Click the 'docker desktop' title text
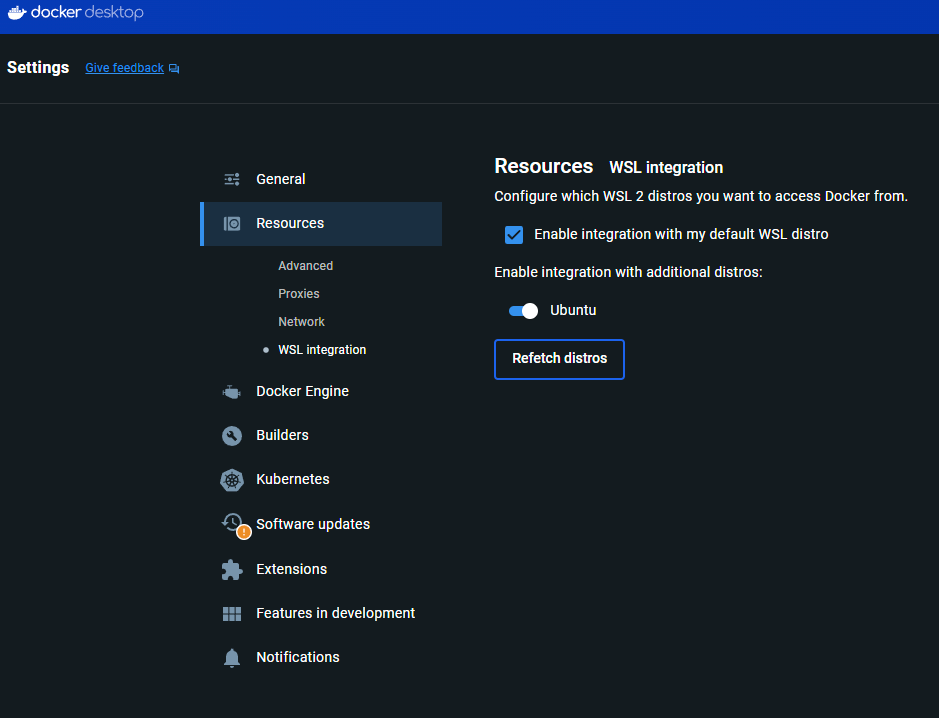 87,13
